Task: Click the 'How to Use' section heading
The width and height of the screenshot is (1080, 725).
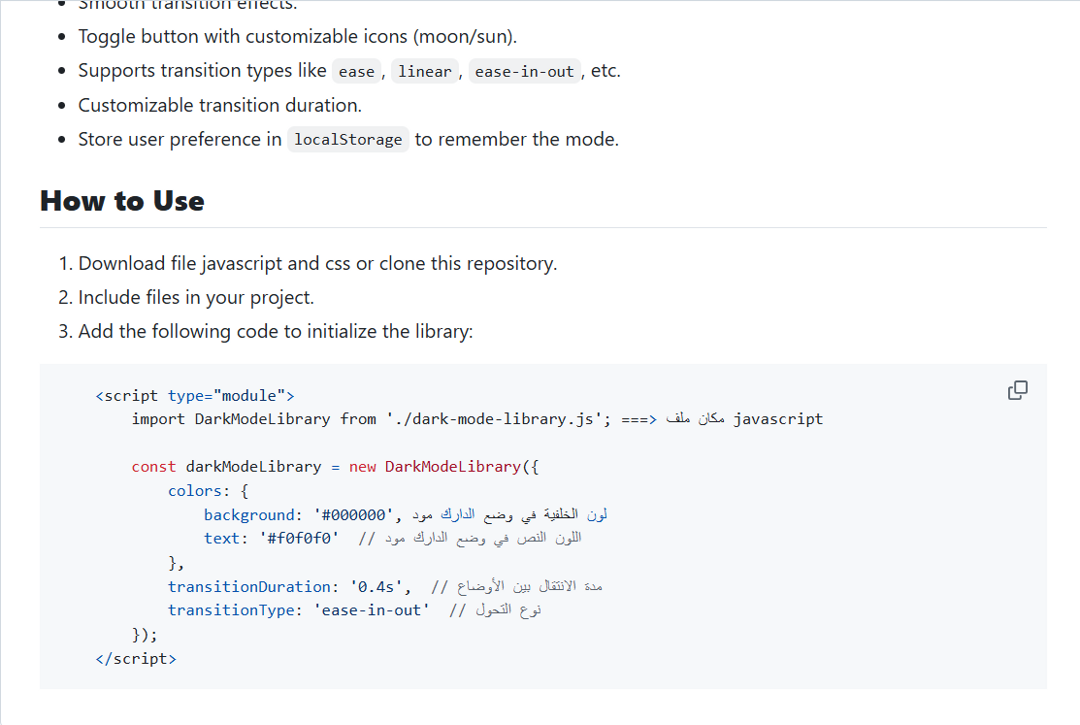Action: coord(122,201)
